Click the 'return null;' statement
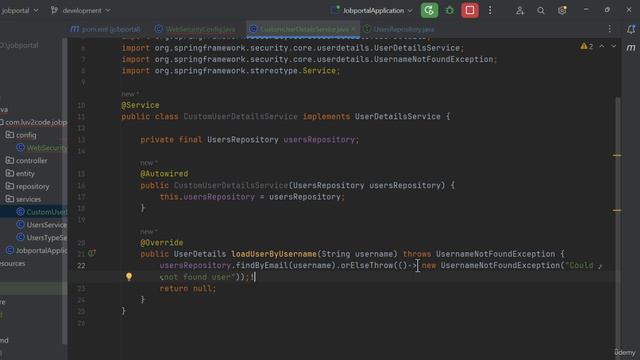Image resolution: width=640 pixels, height=360 pixels. click(x=188, y=289)
